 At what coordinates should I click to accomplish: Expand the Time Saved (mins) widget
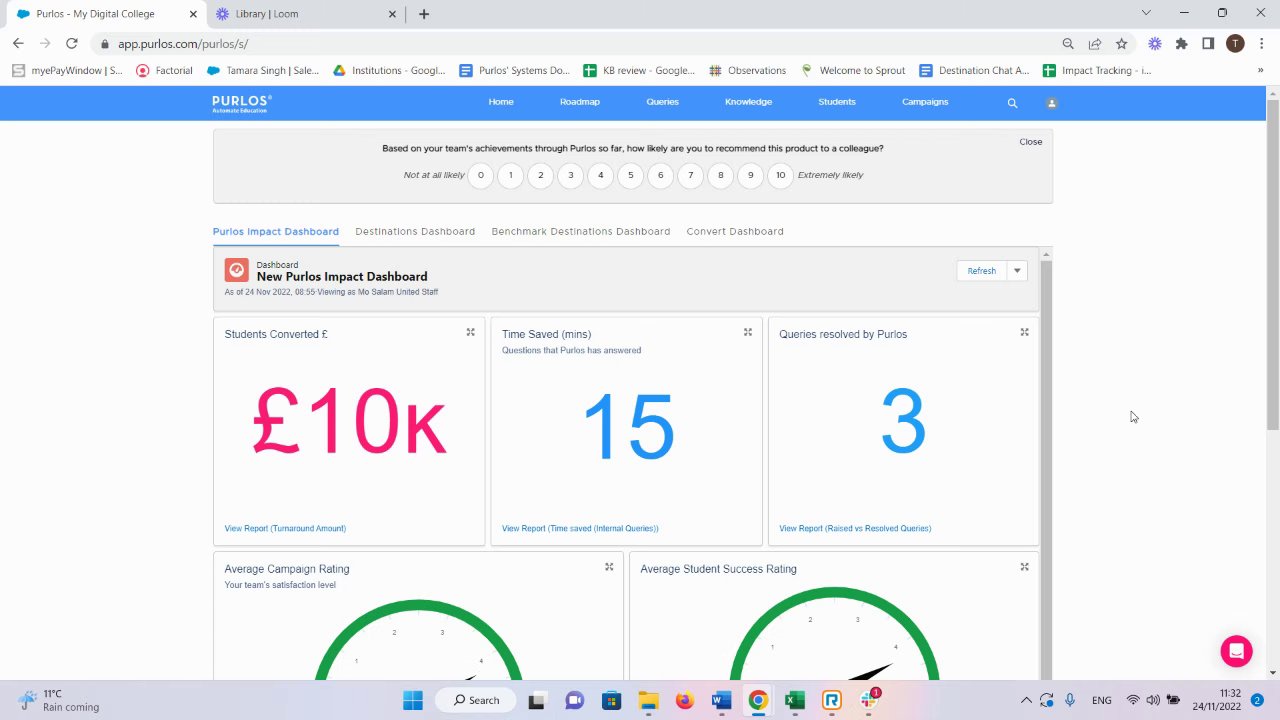coord(747,332)
